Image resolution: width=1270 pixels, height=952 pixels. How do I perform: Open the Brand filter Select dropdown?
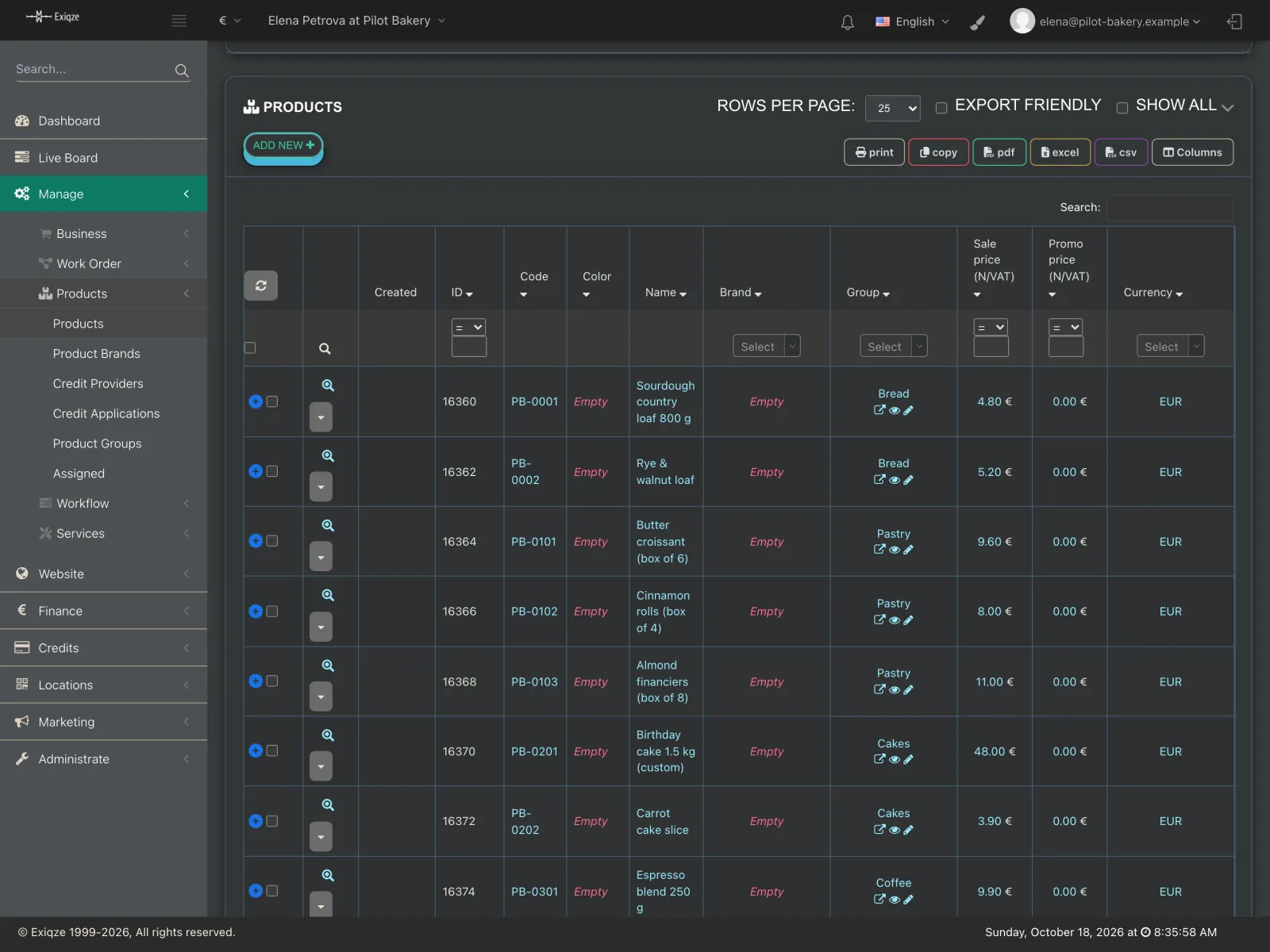[x=766, y=347]
